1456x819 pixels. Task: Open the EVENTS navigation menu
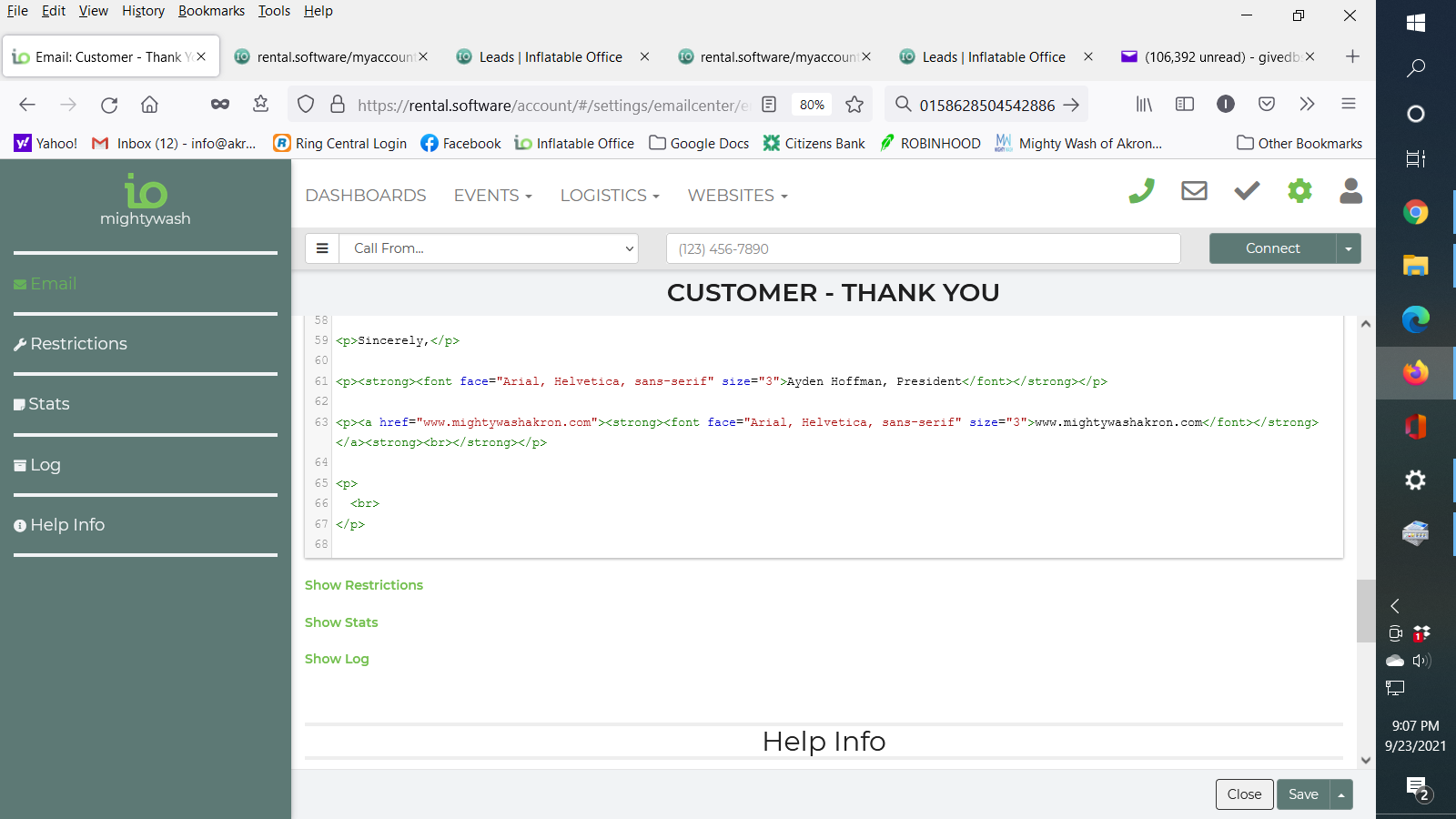(492, 196)
